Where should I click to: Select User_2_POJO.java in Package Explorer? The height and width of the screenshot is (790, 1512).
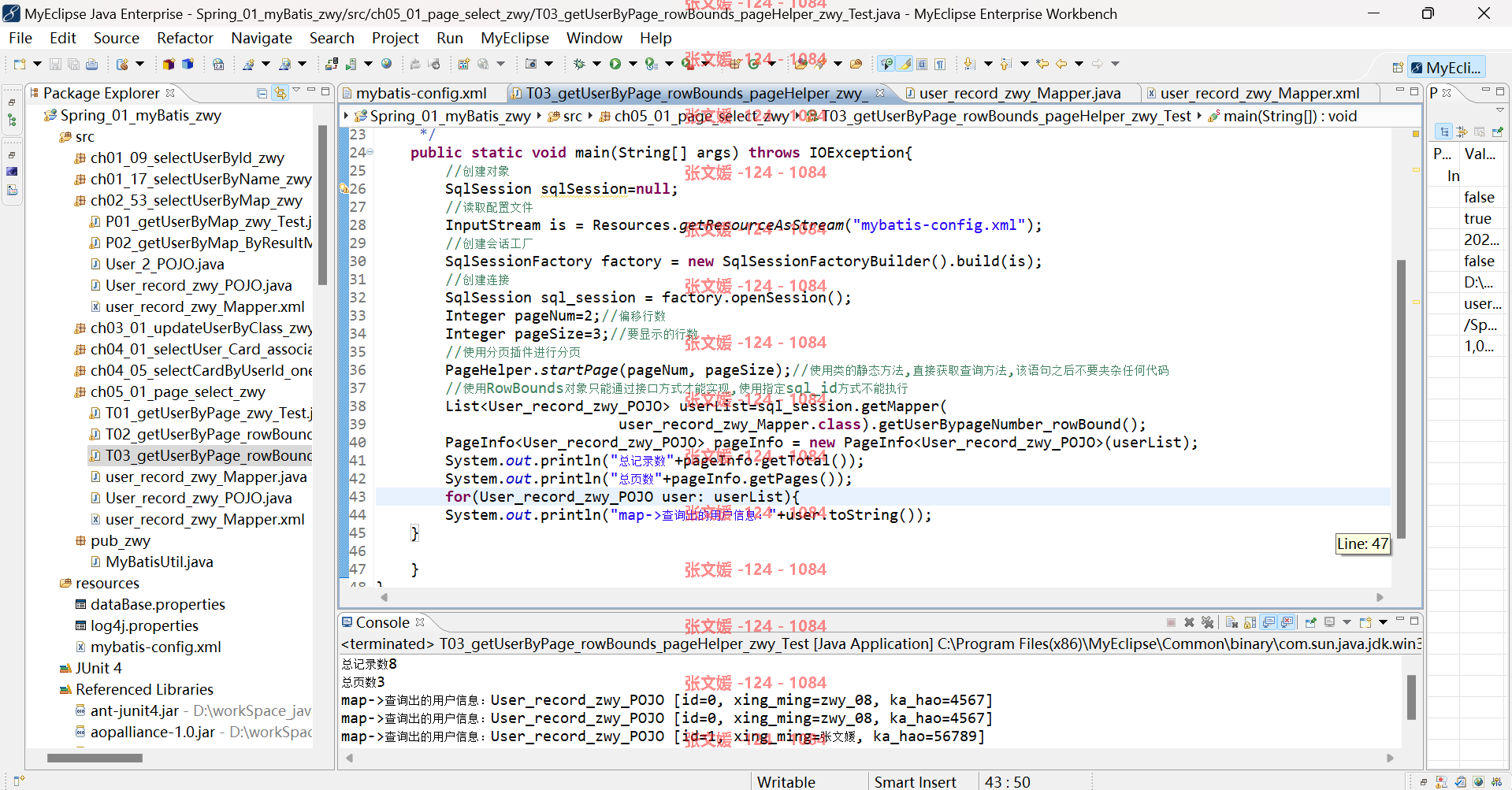coord(165,264)
